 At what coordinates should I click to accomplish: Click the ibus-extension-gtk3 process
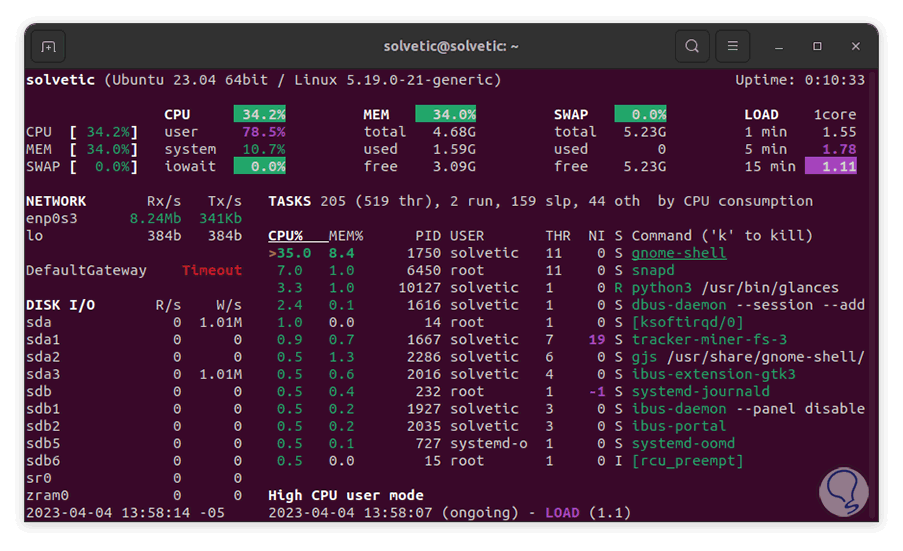coord(713,374)
